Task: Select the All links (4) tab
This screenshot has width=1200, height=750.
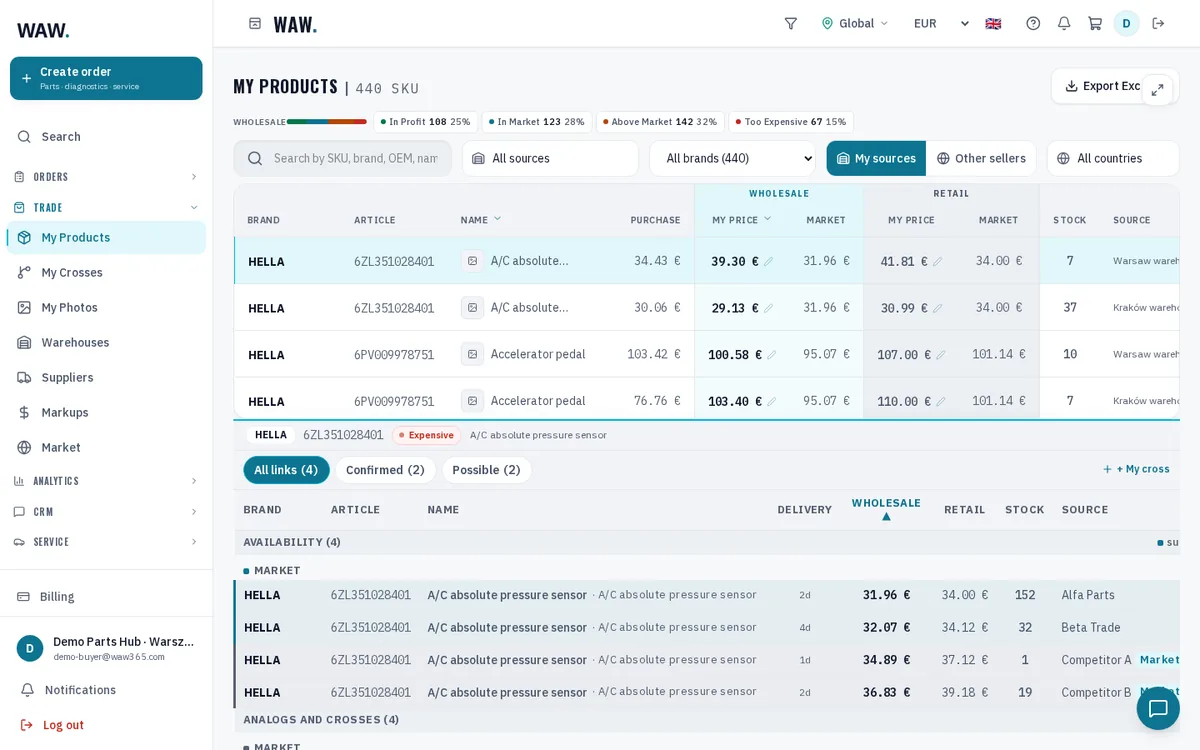Action: pos(286,470)
